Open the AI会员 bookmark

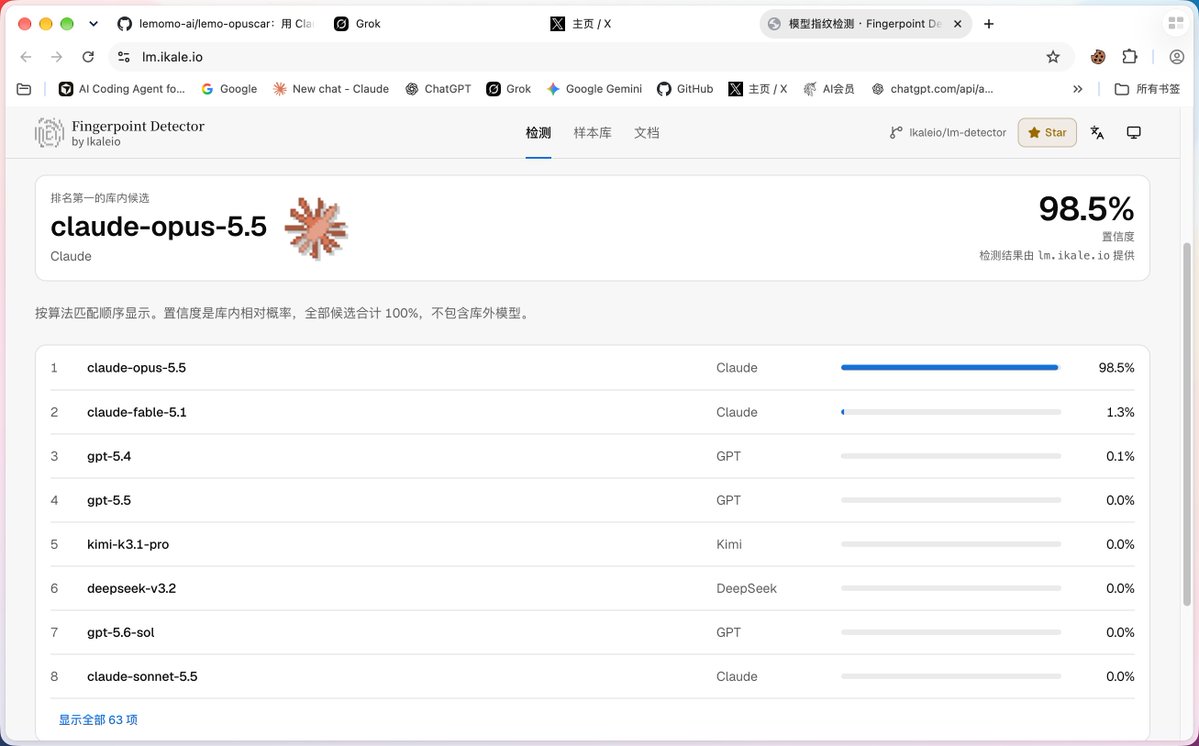829,89
